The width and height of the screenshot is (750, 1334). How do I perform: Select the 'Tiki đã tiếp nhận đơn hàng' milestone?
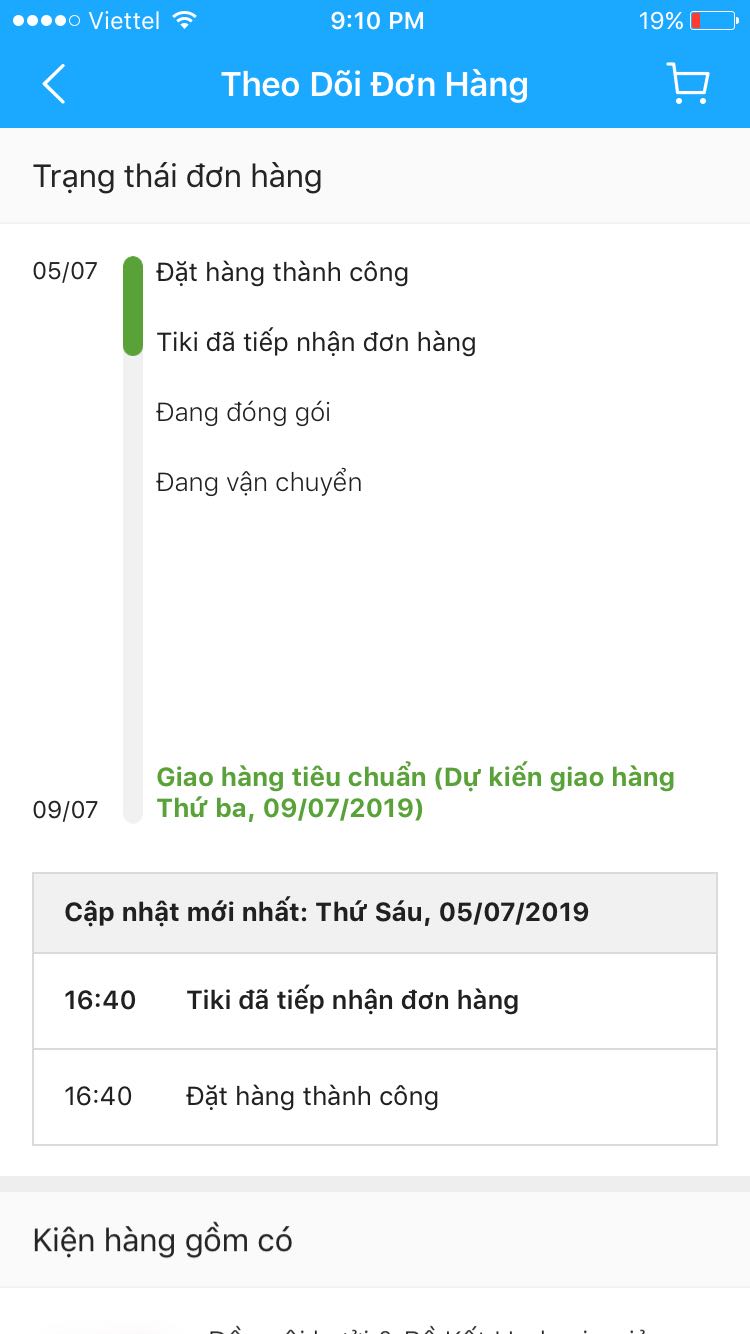[x=316, y=342]
